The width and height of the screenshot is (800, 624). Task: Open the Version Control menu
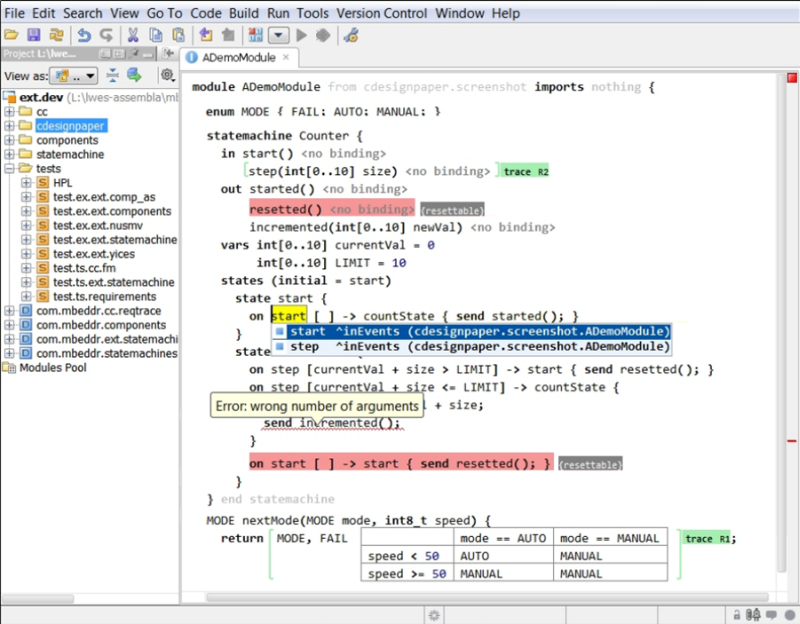[x=385, y=13]
